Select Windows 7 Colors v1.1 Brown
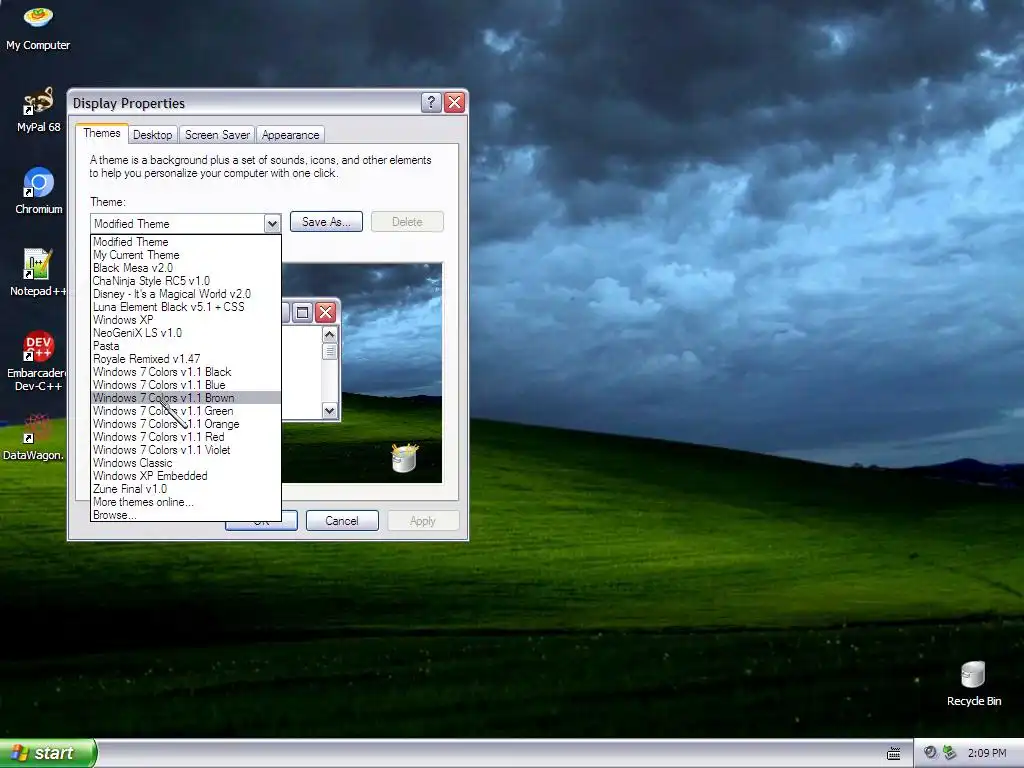Screen dimensions: 1024x768 tap(185, 398)
